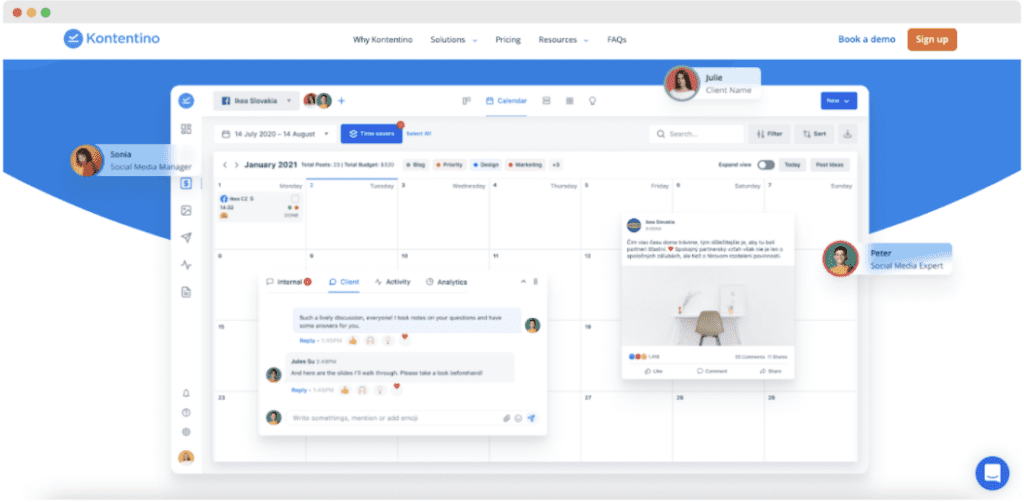Open the paper-plane publishing icon in sidebar

pyautogui.click(x=186, y=238)
